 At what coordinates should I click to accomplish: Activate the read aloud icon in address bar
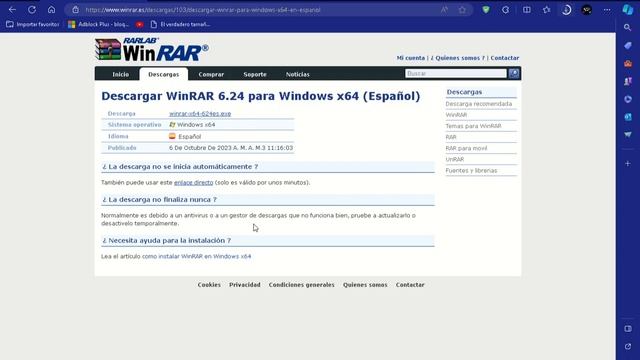pos(444,10)
